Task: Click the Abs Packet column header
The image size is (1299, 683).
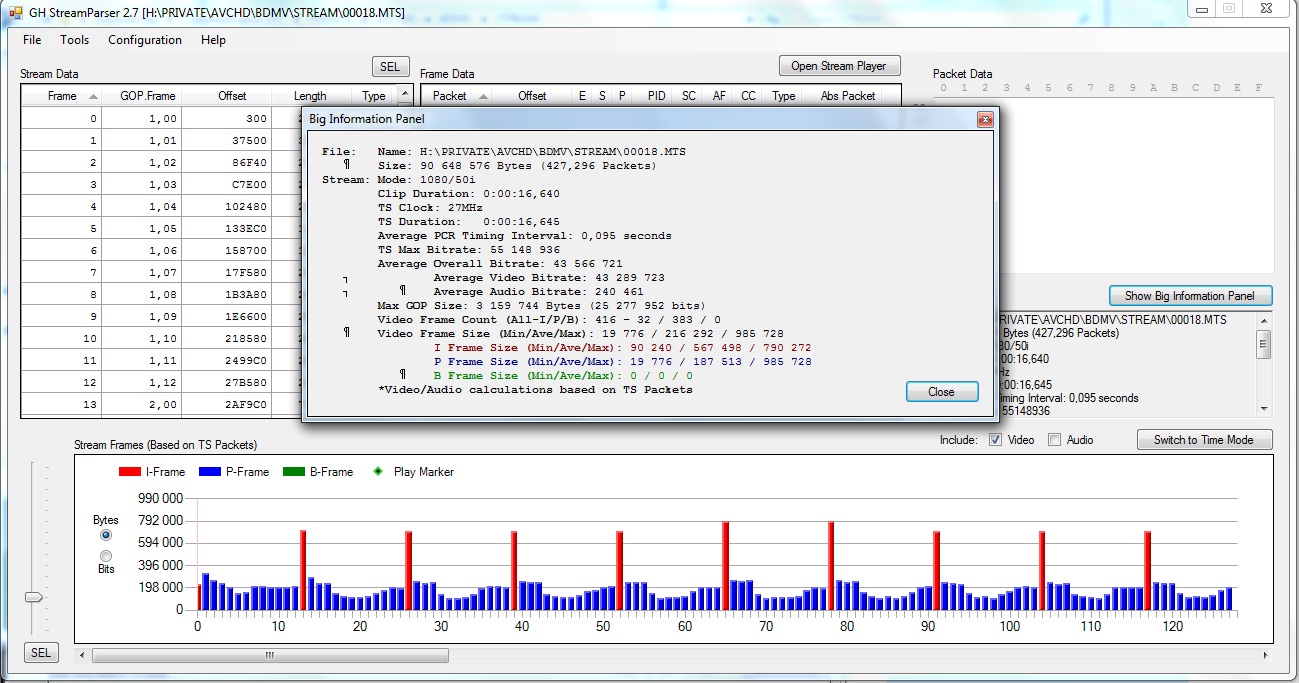Action: click(x=848, y=96)
